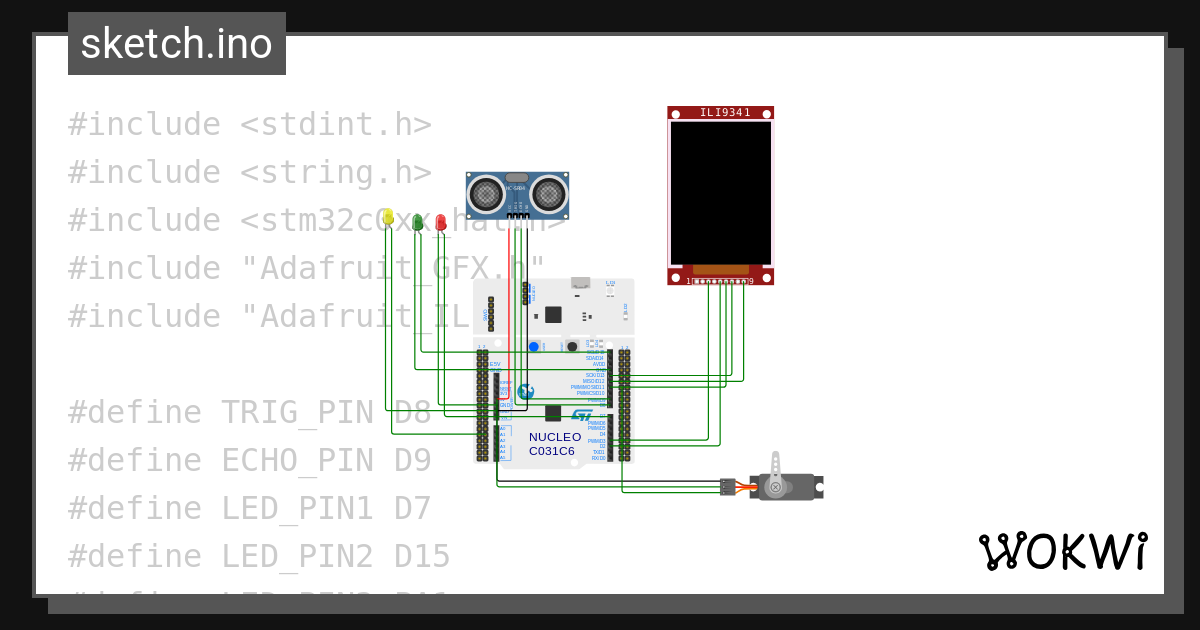Click the #define ECHO_PIN D9 line
This screenshot has height=630, width=1200.
coord(250,460)
